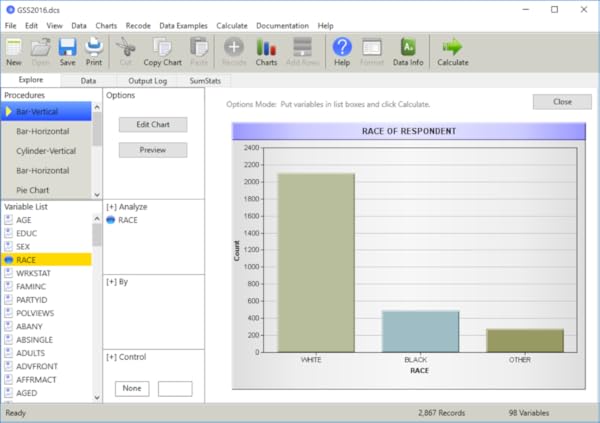Click the green Calculate arrow icon
The image size is (600, 423).
click(453, 47)
